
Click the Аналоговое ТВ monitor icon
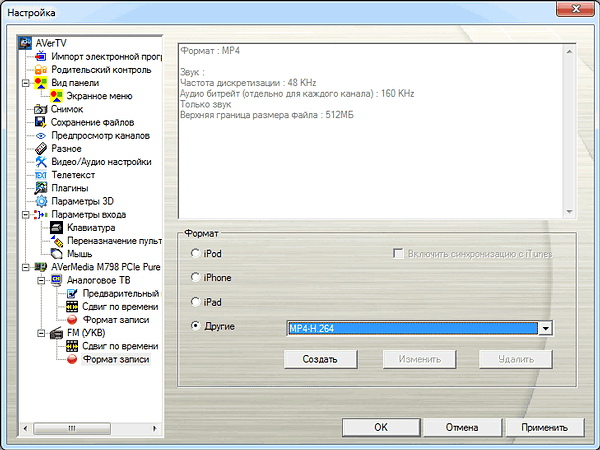56,280
